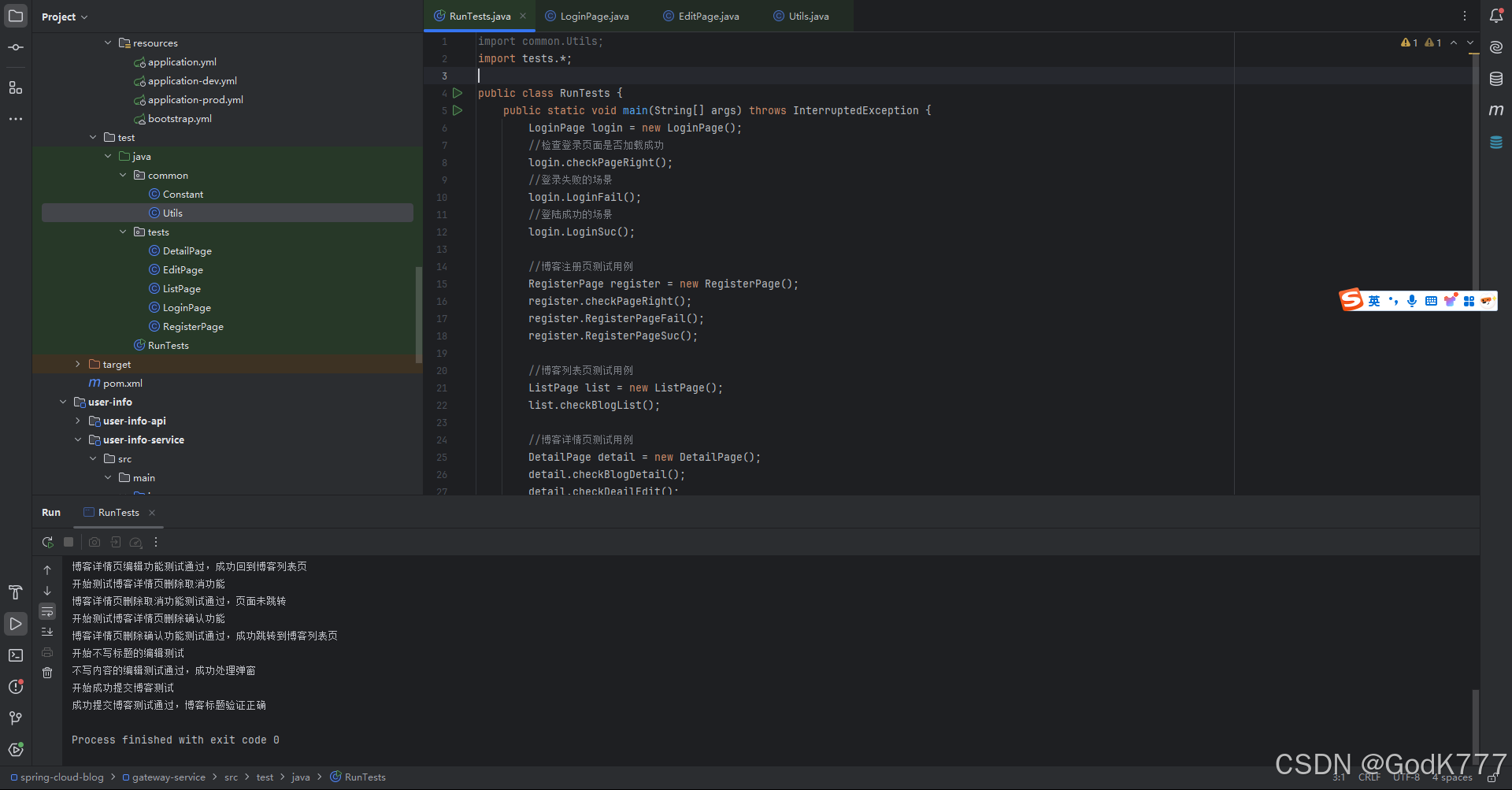
Task: Click RunTests breadcrumb in status bar
Action: 358,777
